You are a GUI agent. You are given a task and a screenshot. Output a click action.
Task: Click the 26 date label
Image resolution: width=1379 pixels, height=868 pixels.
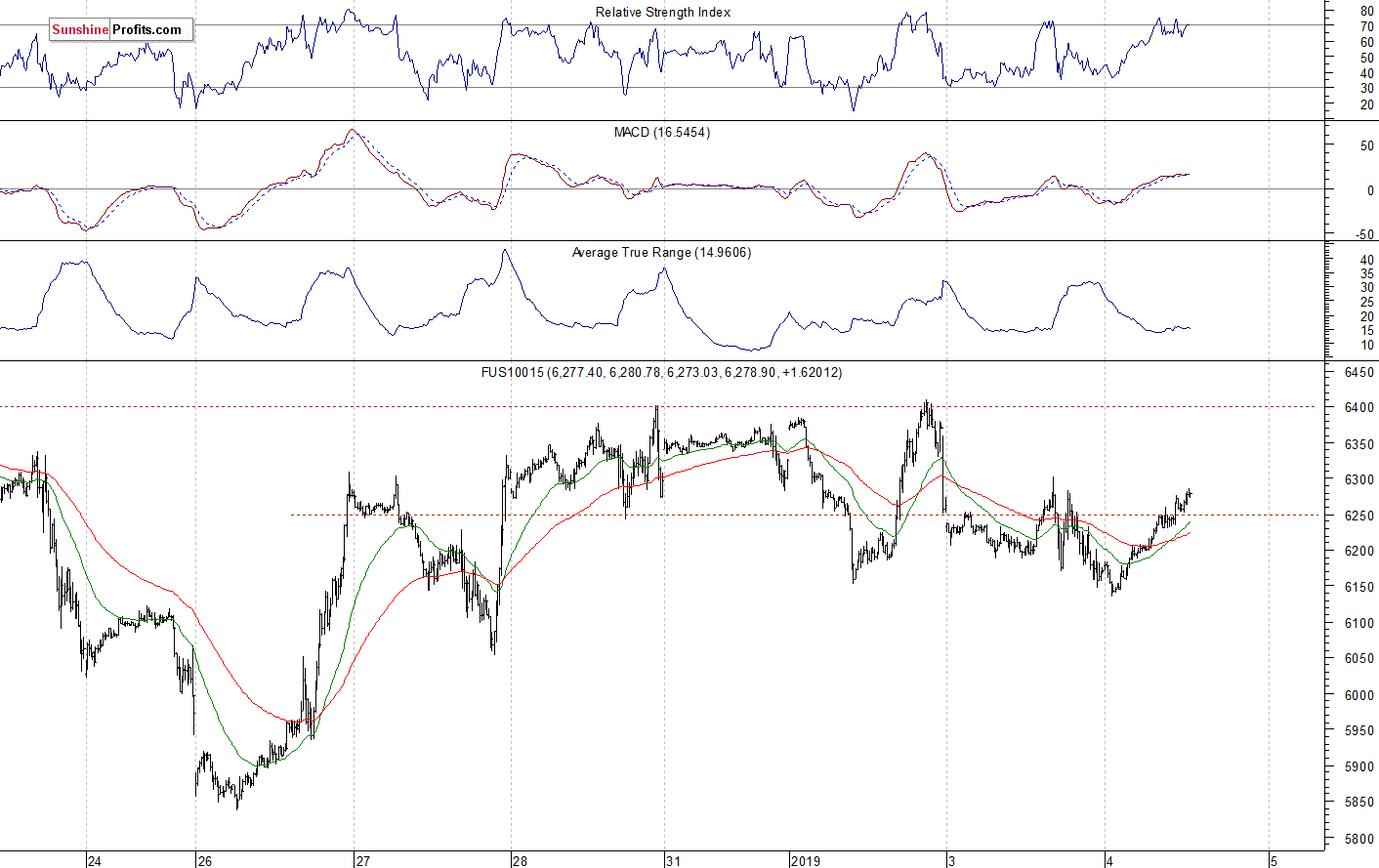pos(204,860)
